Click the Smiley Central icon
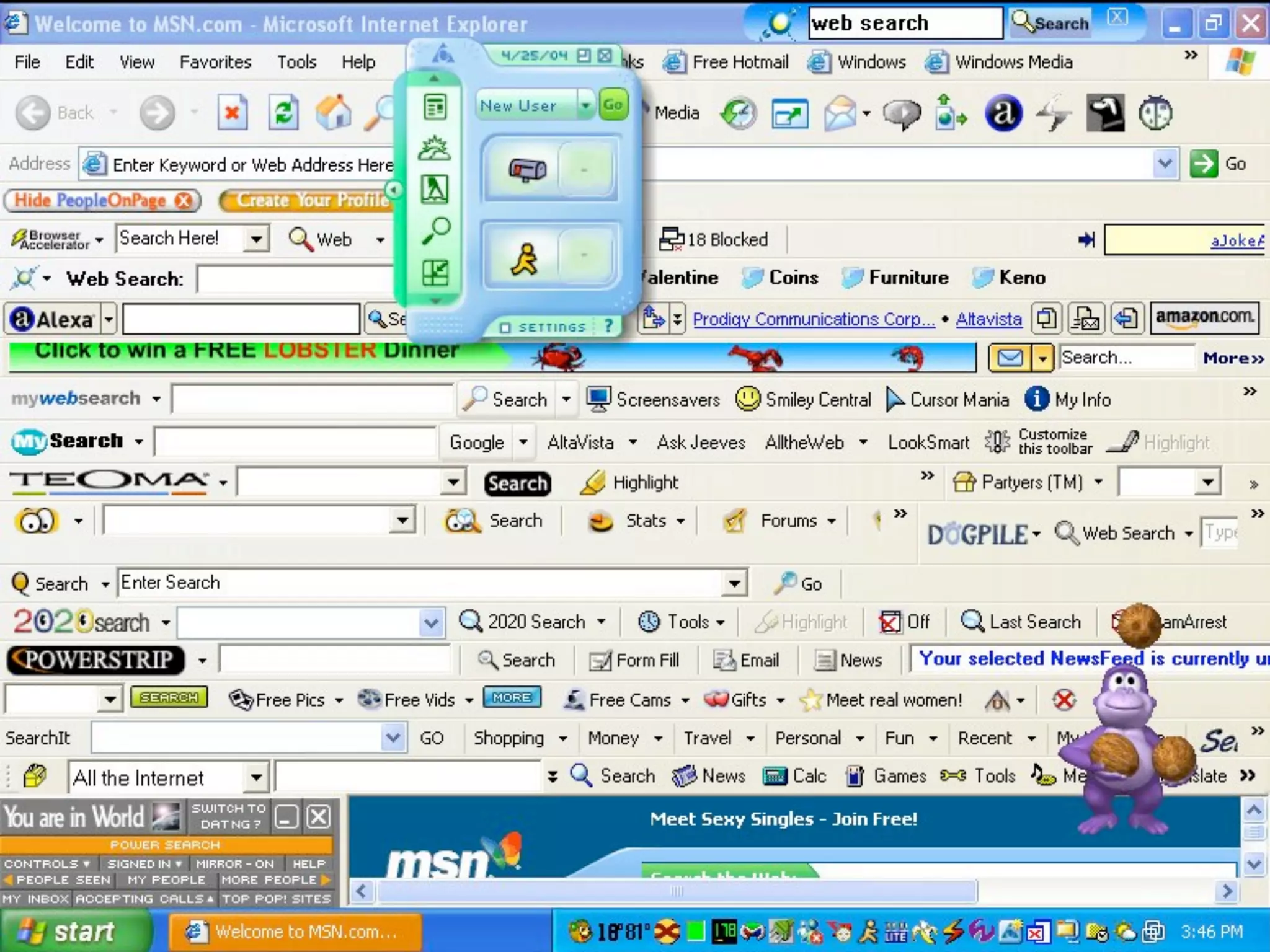The image size is (1270, 952). (748, 399)
